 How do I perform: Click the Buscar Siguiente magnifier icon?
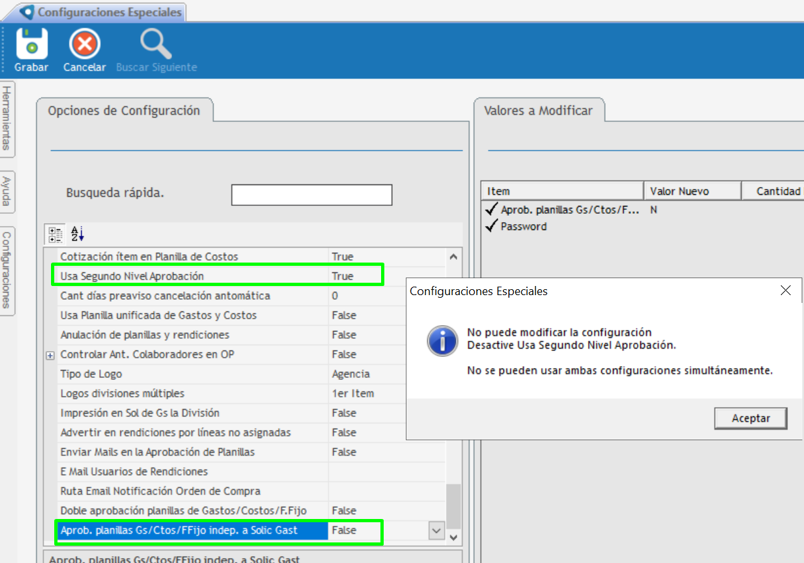click(156, 44)
